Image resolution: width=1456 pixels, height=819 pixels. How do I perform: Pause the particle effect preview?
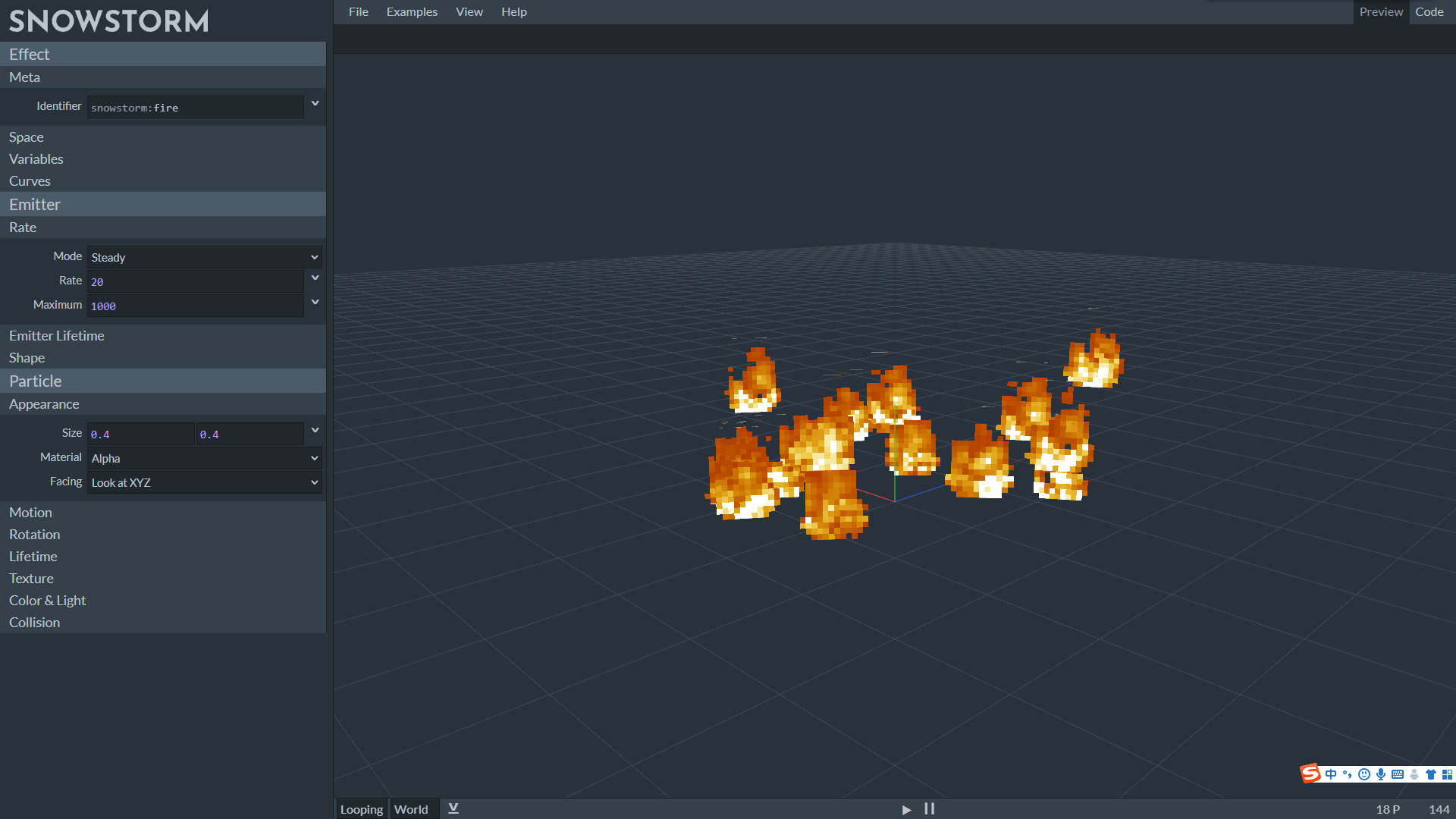click(929, 809)
